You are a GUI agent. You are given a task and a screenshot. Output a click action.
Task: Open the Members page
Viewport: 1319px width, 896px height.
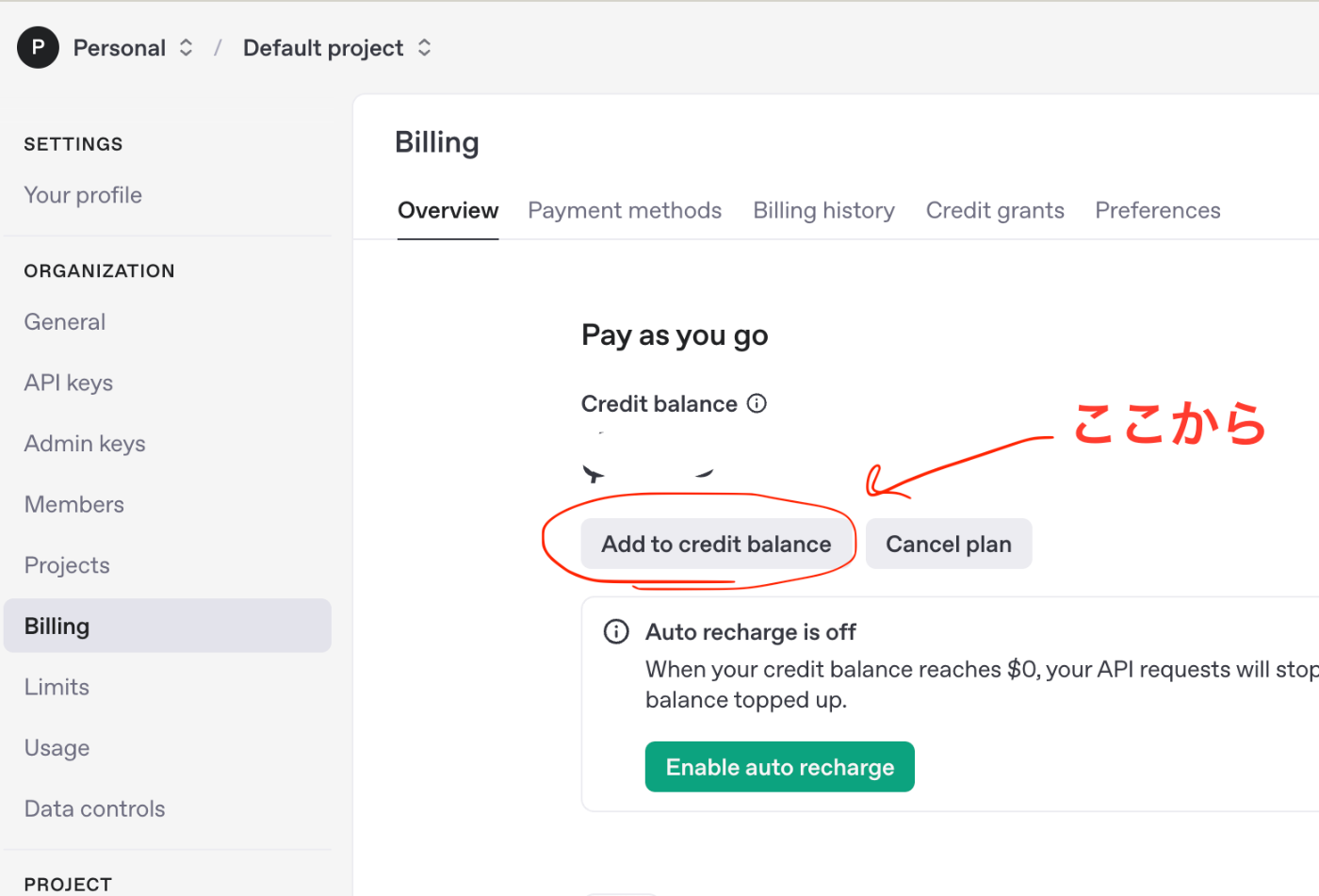tap(74, 504)
